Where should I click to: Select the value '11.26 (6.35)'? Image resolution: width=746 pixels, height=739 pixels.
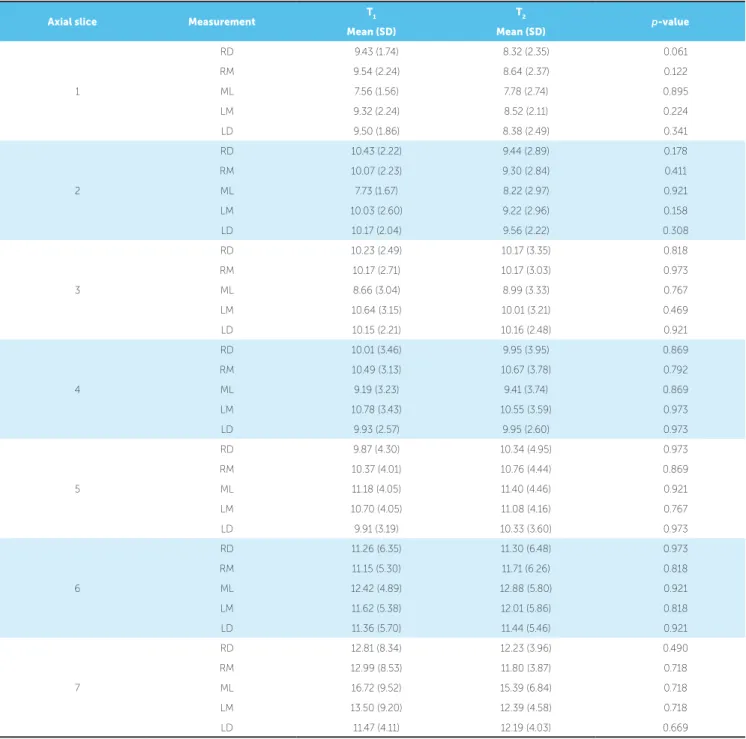coord(376,549)
